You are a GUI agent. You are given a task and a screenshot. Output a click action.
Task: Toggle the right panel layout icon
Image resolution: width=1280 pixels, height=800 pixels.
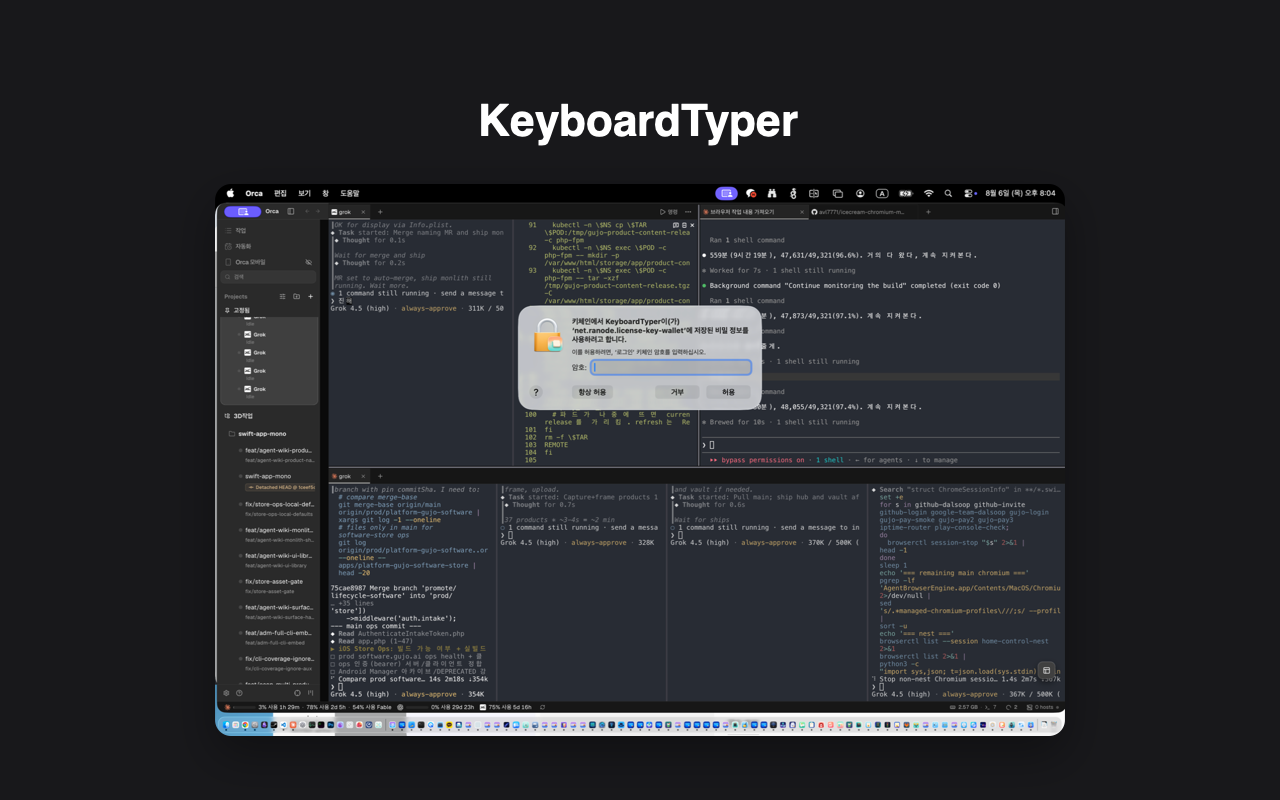(1054, 212)
